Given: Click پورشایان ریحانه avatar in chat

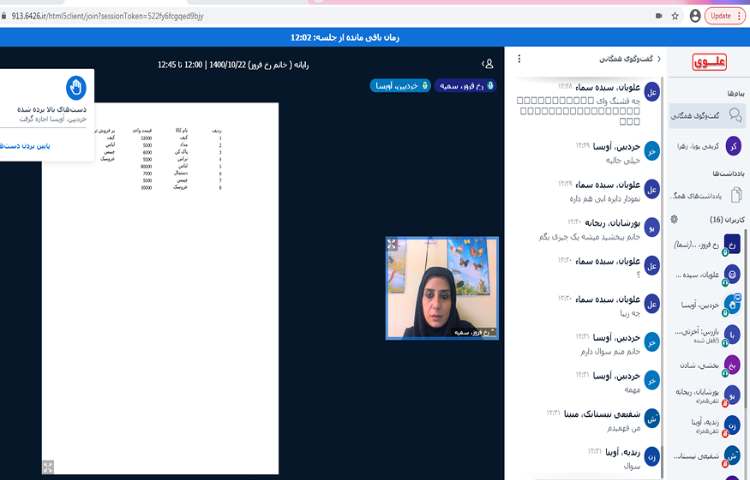Looking at the screenshot, I should coord(651,227).
